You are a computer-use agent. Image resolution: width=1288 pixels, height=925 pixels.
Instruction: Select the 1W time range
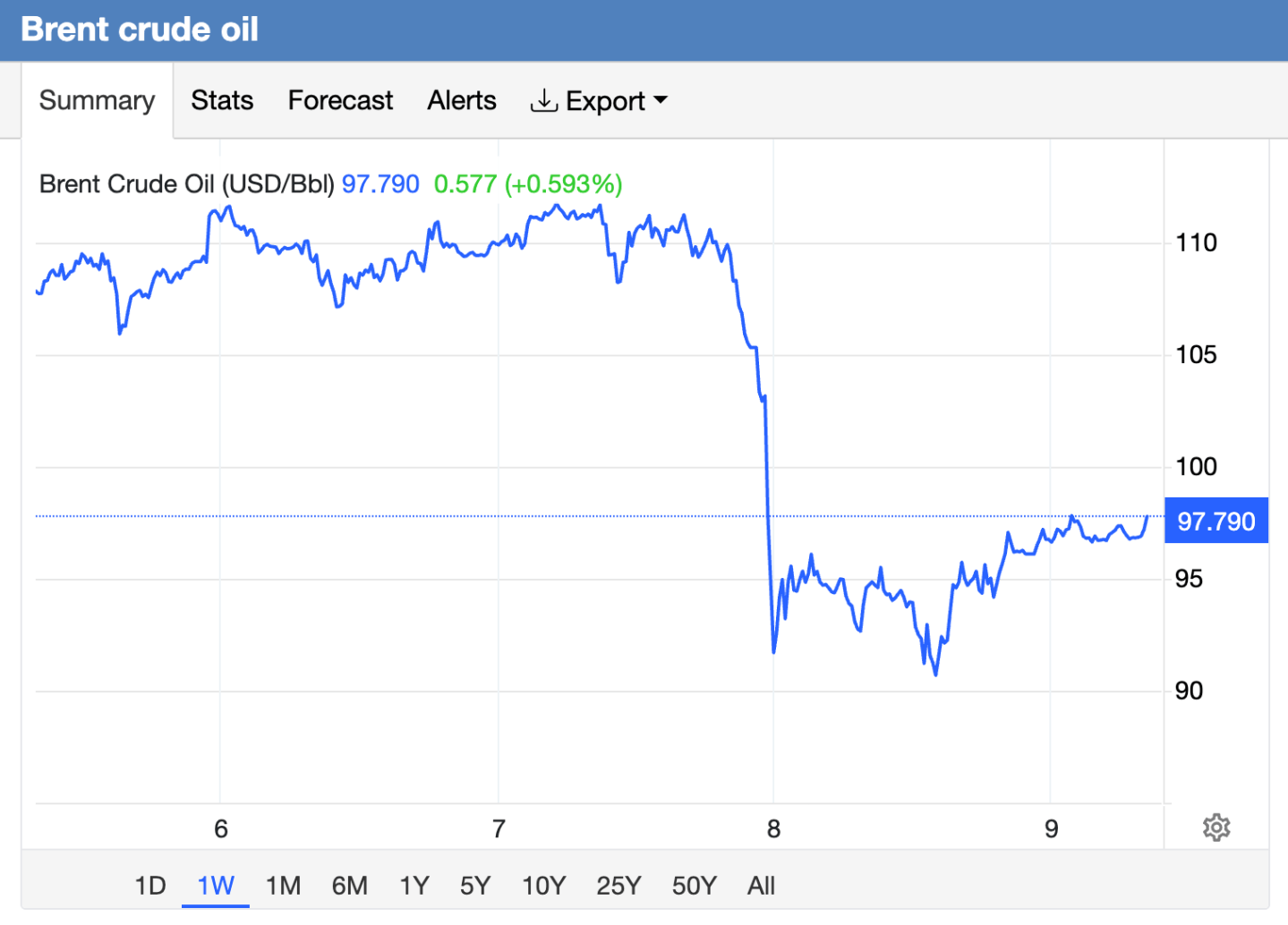tap(216, 886)
